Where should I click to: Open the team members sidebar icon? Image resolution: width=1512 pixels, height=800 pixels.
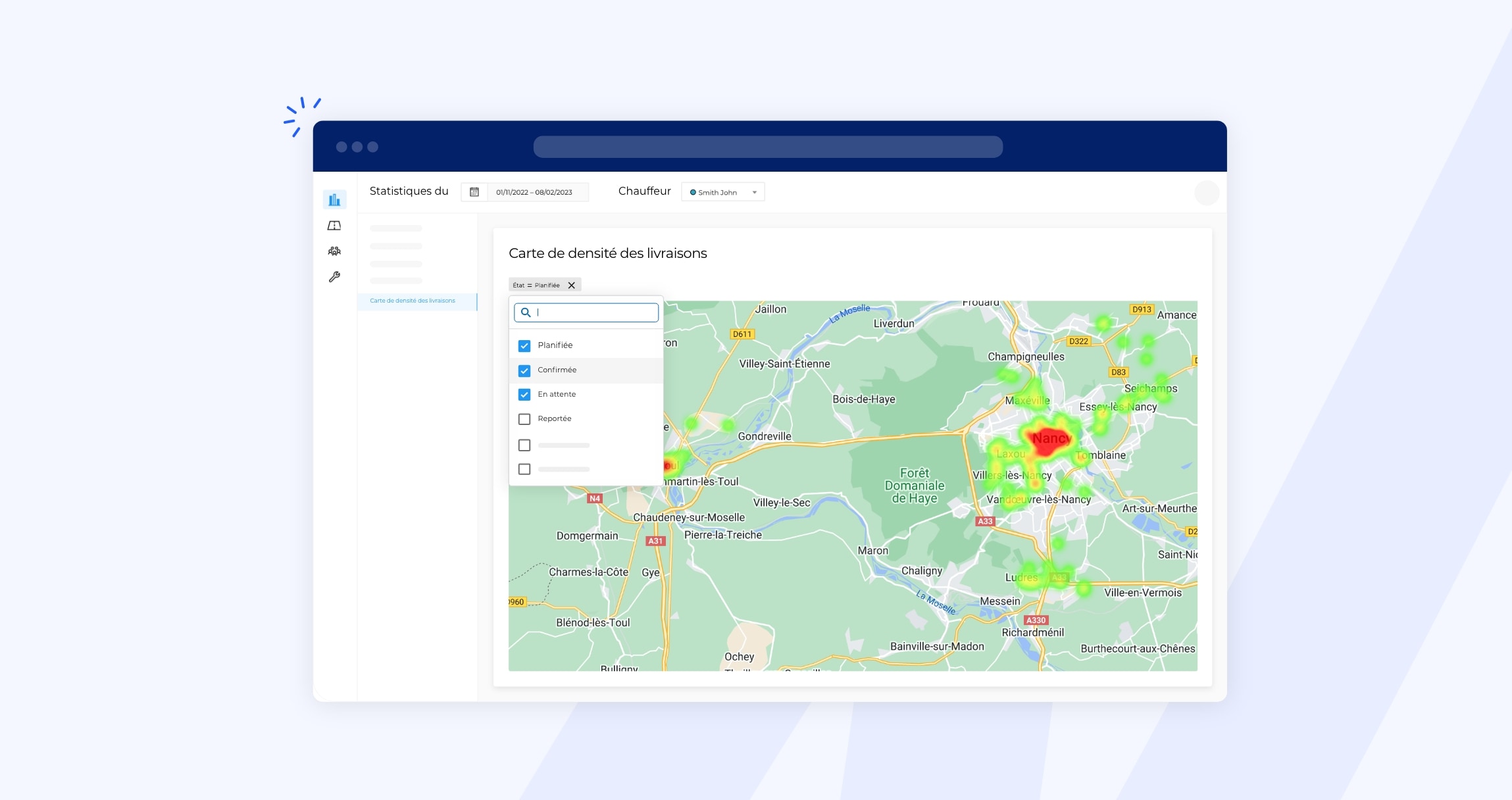pos(334,251)
